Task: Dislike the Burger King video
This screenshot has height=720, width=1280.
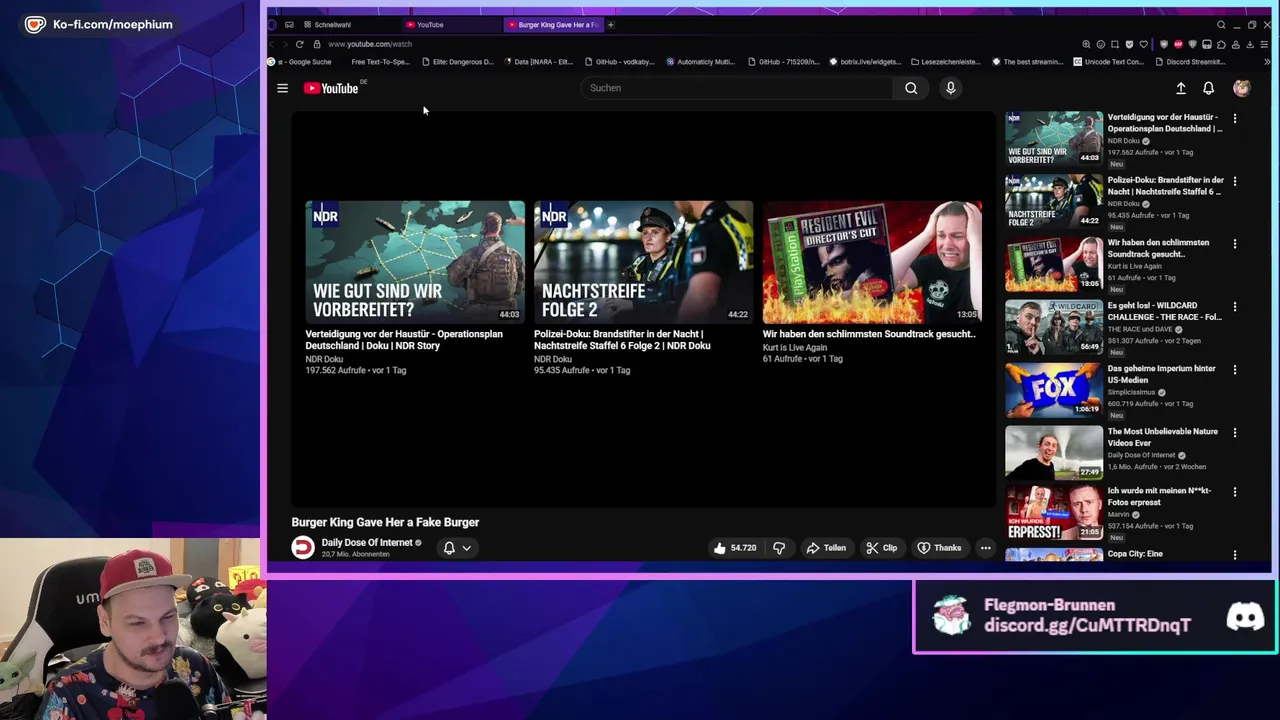Action: [779, 548]
